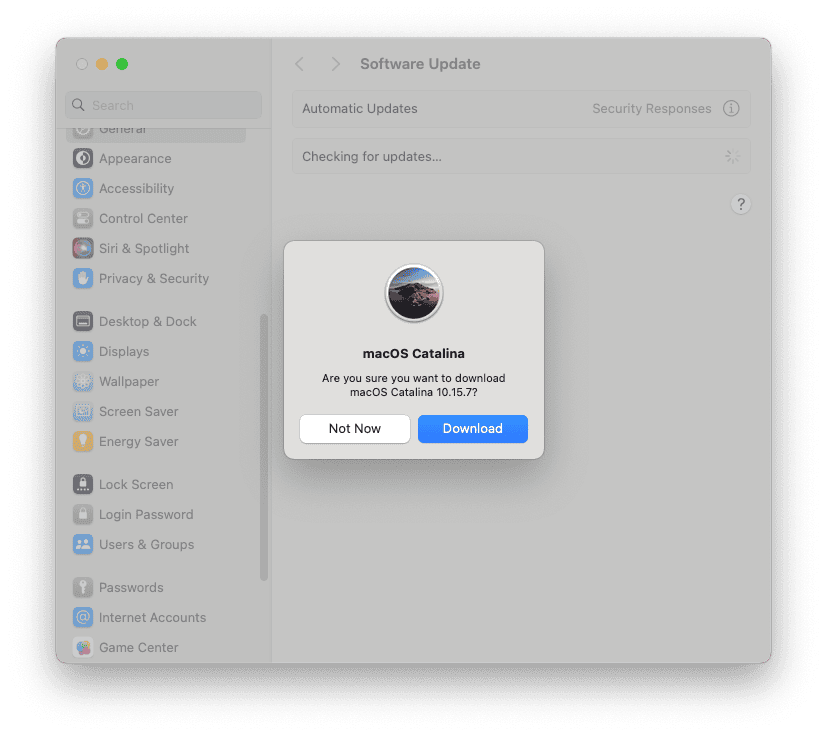The width and height of the screenshot is (827, 737).
Task: Select the Internet Accounts label
Action: [152, 617]
